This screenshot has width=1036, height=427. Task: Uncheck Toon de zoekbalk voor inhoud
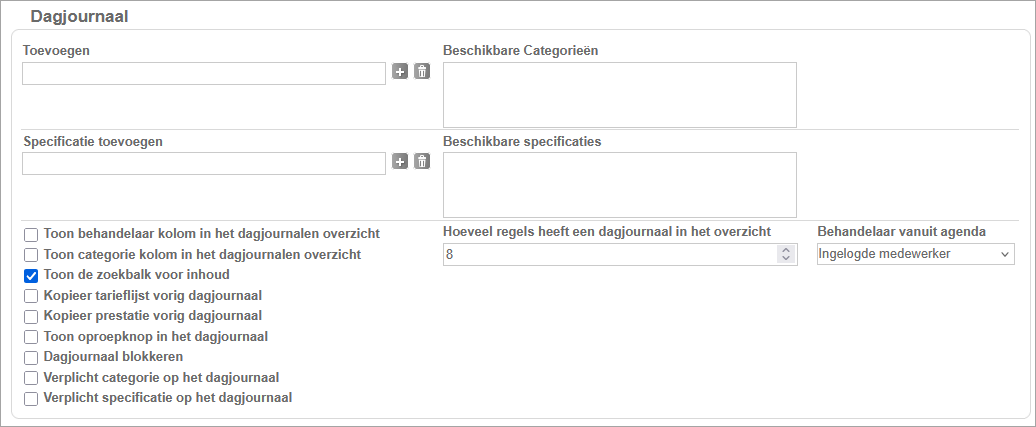click(31, 275)
